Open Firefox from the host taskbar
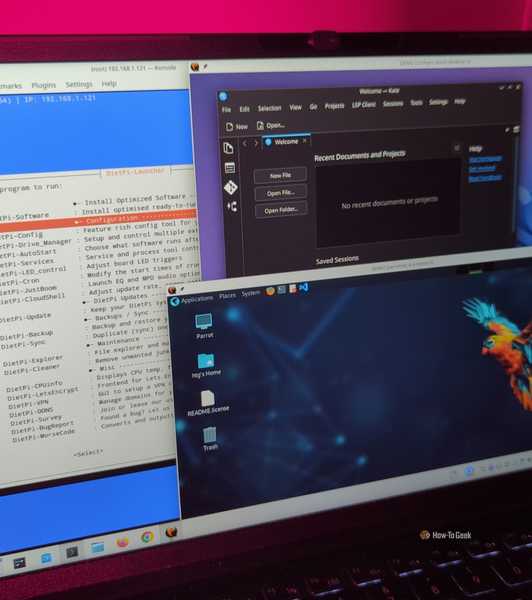This screenshot has width=532, height=600. click(x=122, y=542)
